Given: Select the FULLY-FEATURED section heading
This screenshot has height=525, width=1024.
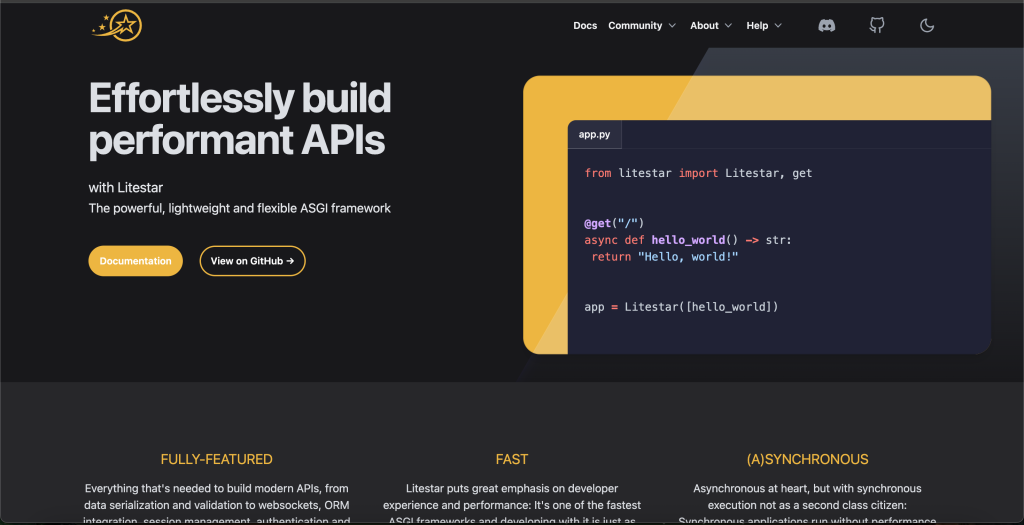Looking at the screenshot, I should tap(216, 460).
